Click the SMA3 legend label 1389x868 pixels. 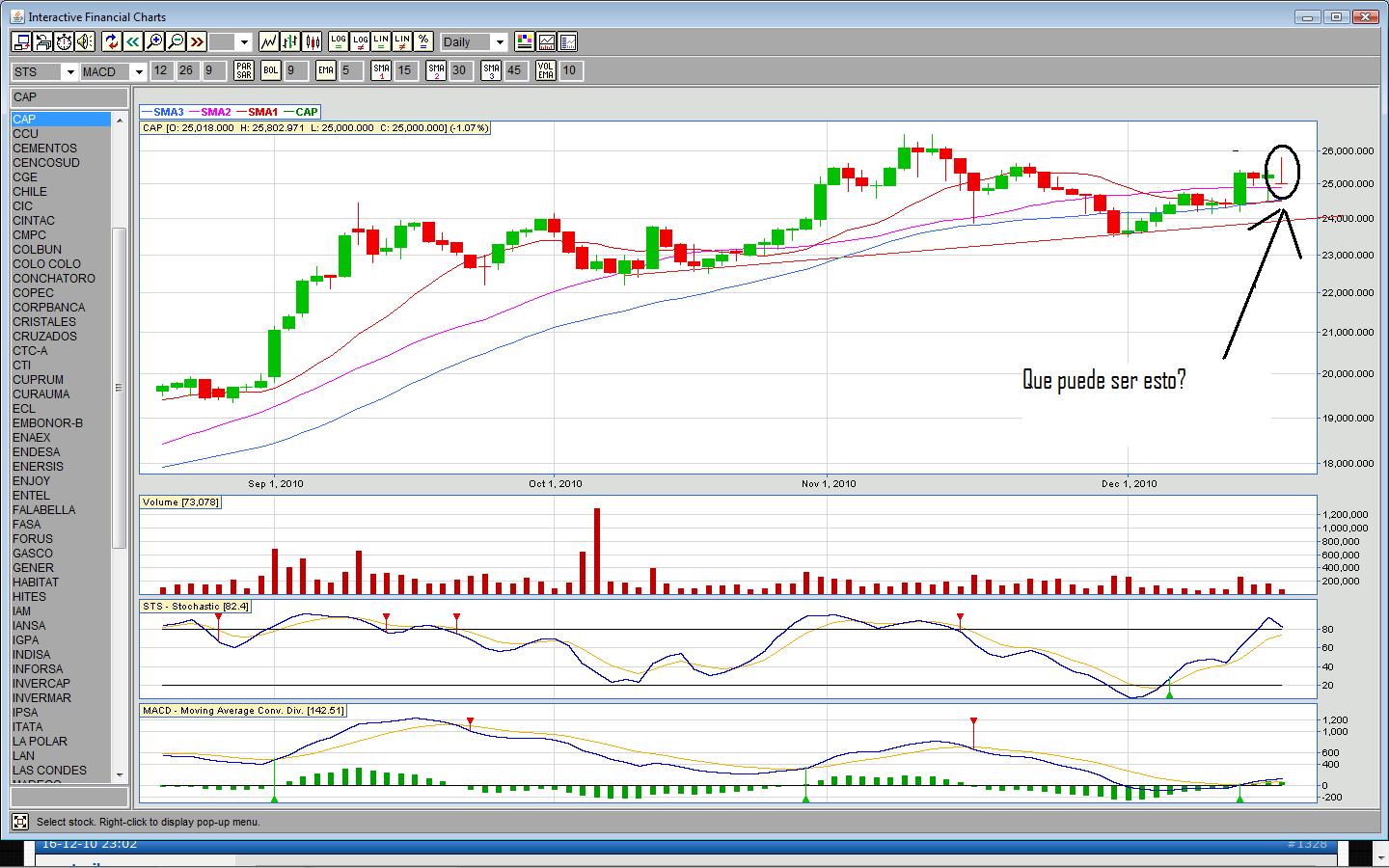click(169, 112)
